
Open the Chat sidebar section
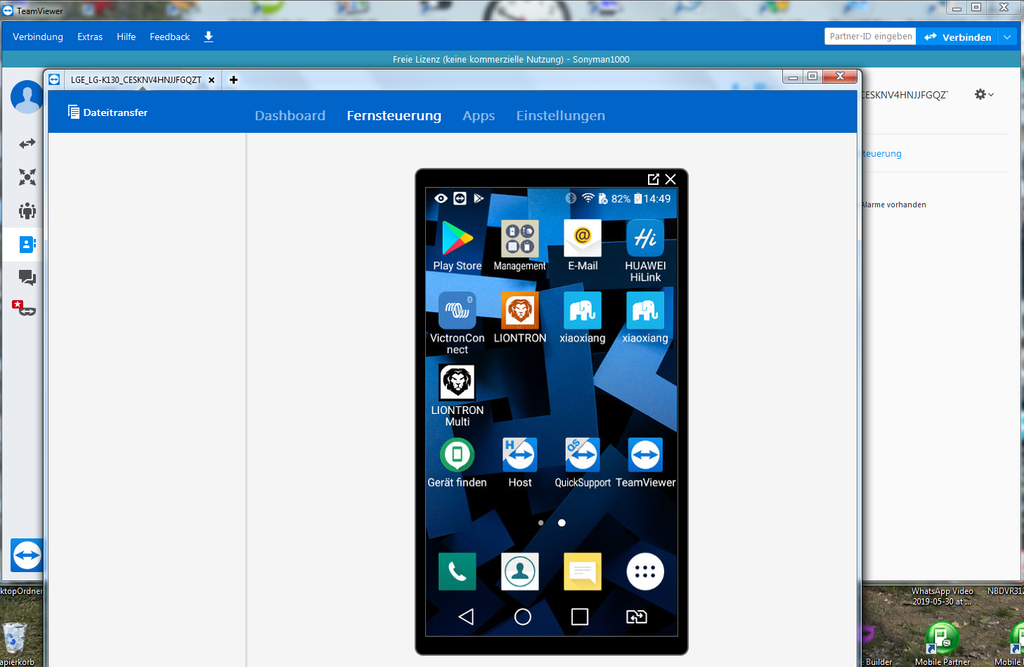click(27, 278)
